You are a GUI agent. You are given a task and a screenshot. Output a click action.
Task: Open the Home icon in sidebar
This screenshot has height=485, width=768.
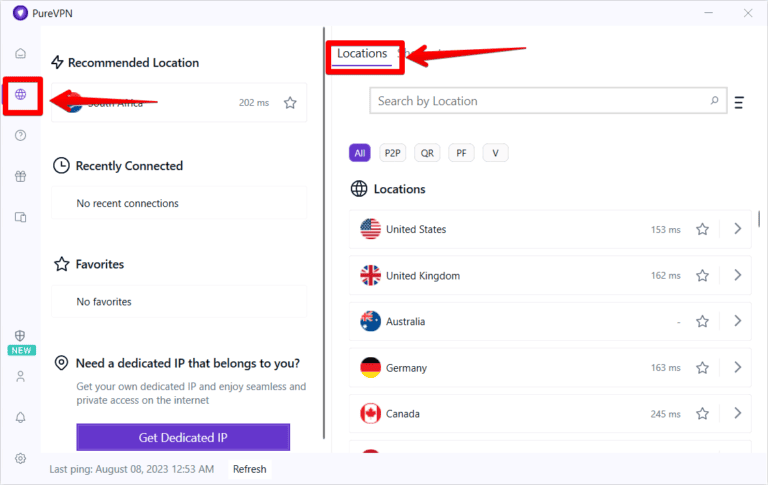click(21, 53)
